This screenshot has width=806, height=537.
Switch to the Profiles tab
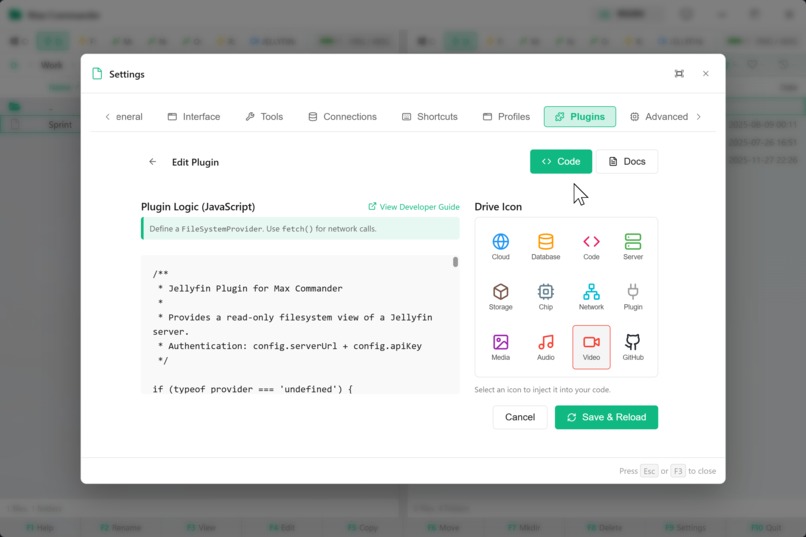(506, 117)
